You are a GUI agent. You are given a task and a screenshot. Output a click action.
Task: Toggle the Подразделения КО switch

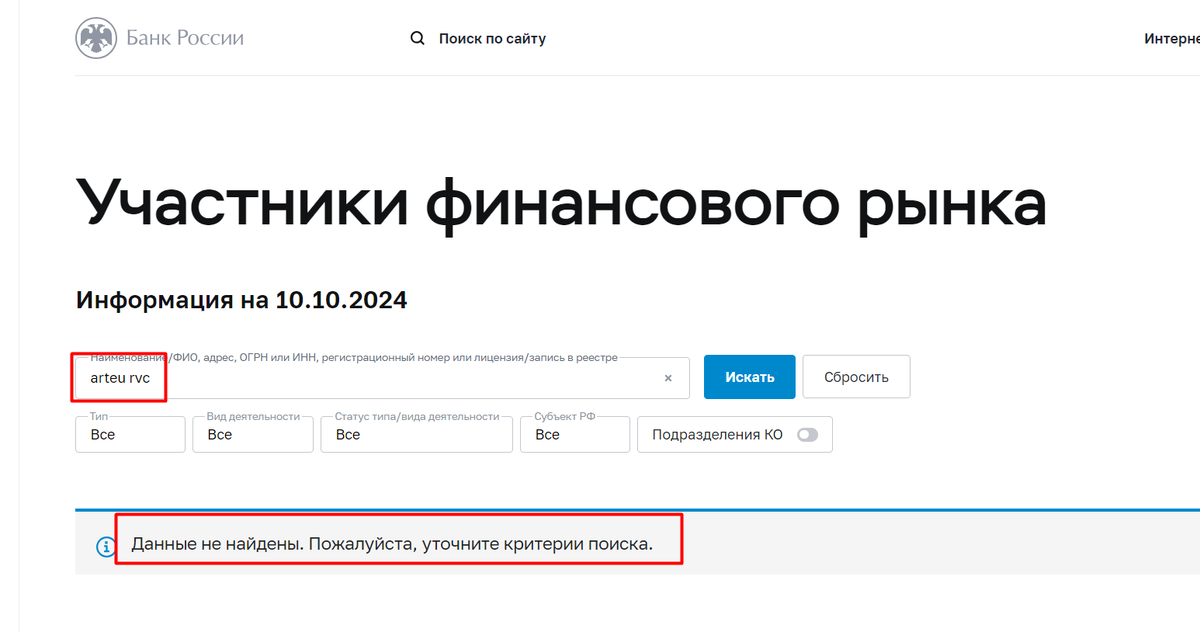click(x=807, y=435)
